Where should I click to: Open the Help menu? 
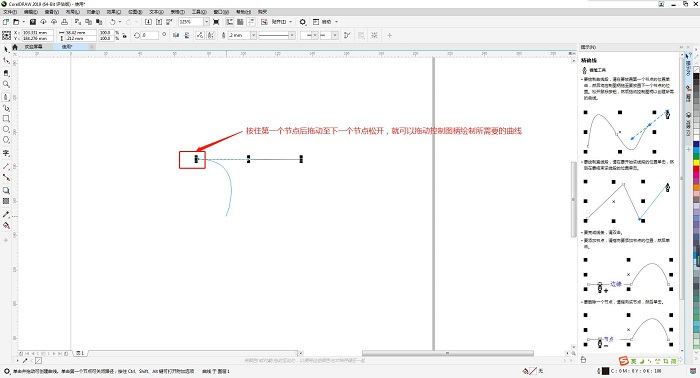[x=243, y=12]
